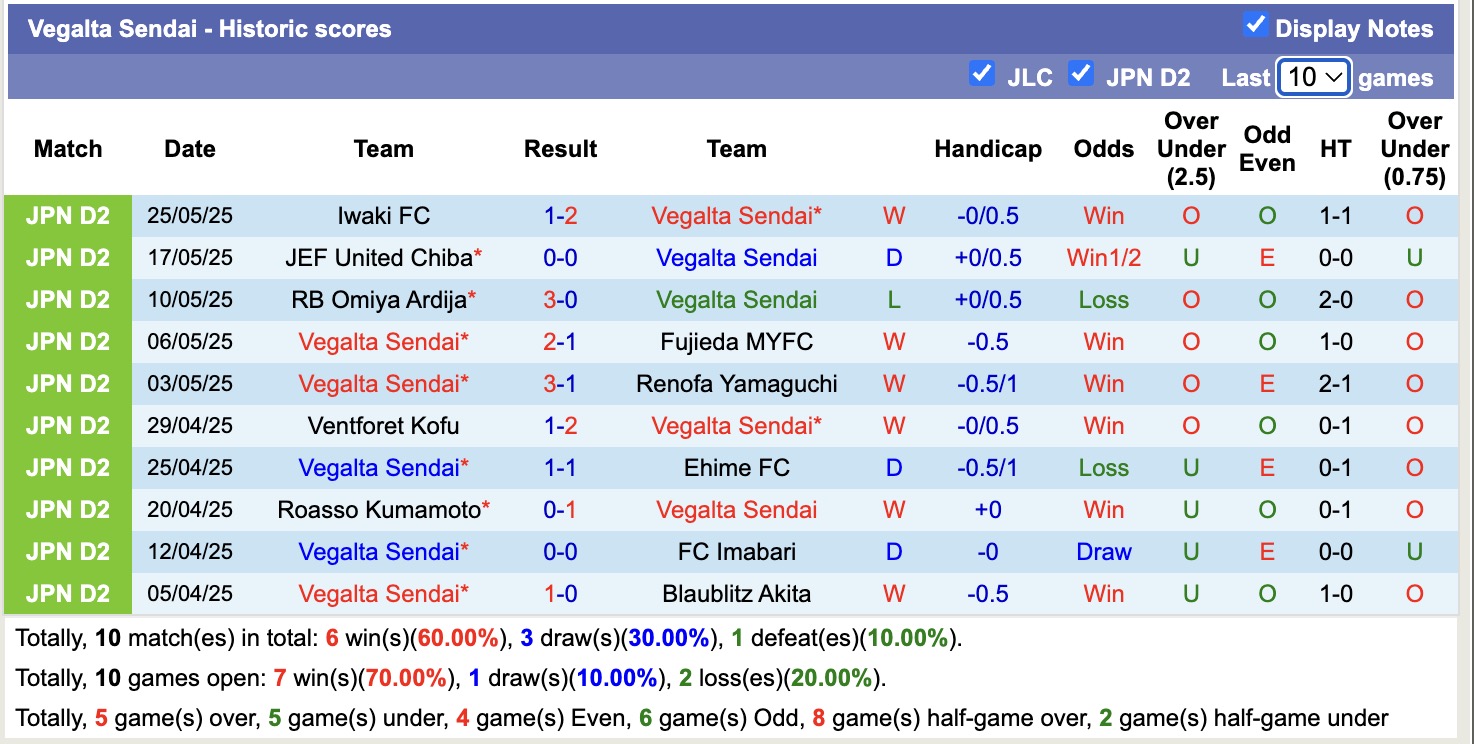Screen dimensions: 1474x744
Task: Open the last games count dropdown
Action: coord(1313,77)
